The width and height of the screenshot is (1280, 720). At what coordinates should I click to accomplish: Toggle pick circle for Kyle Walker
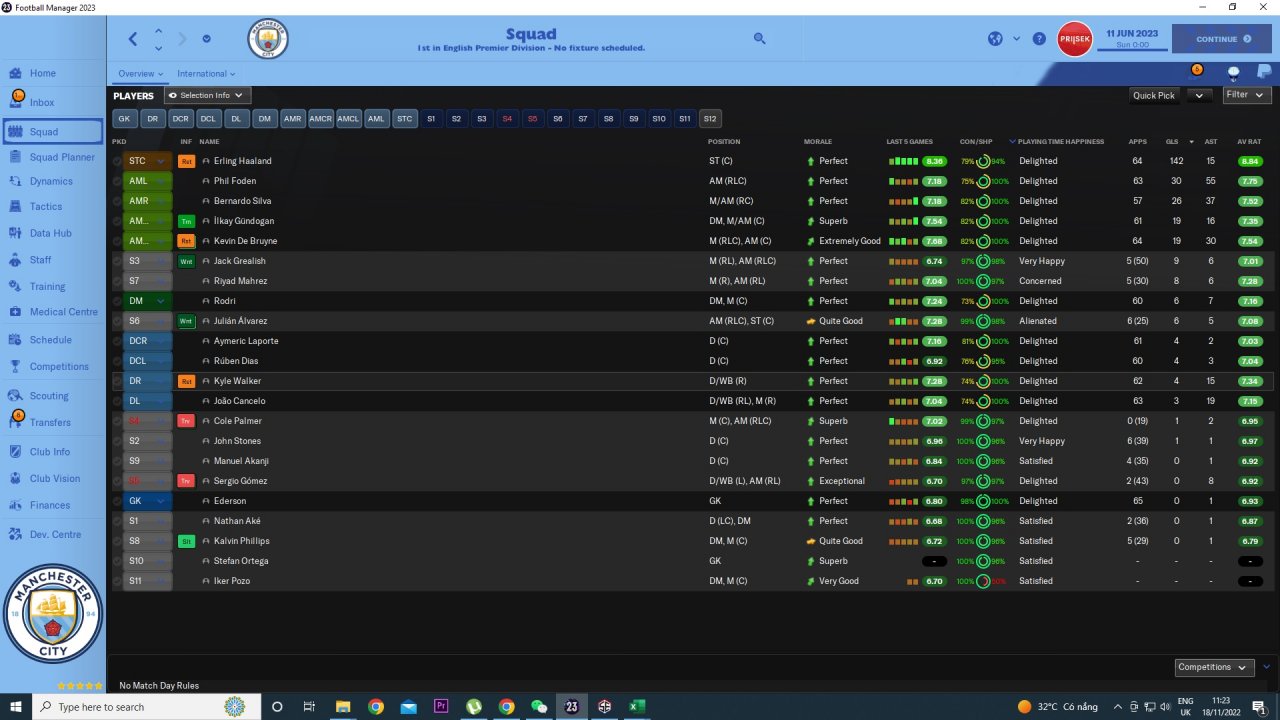[117, 381]
